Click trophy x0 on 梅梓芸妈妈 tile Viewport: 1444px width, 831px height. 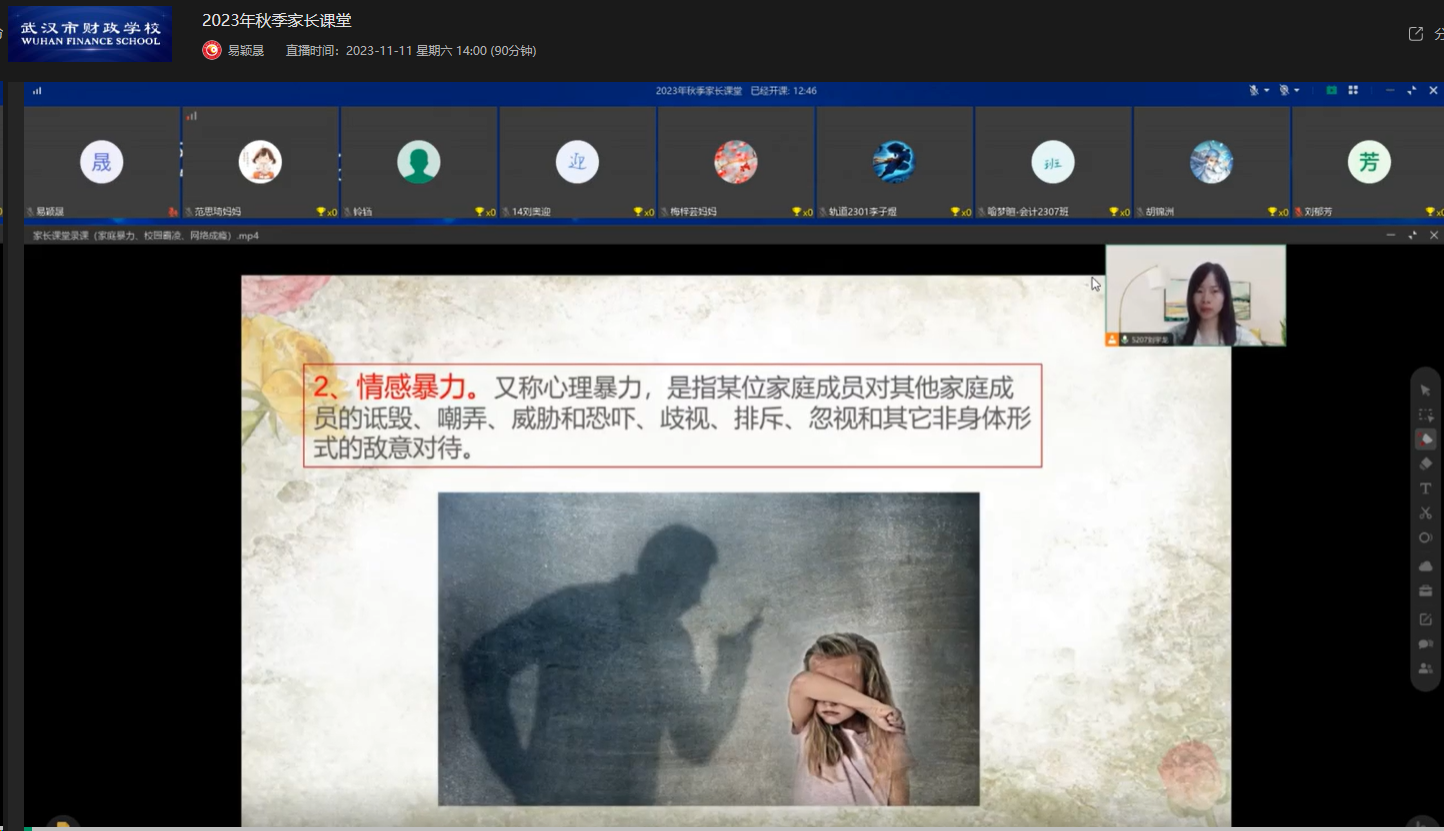click(x=803, y=212)
